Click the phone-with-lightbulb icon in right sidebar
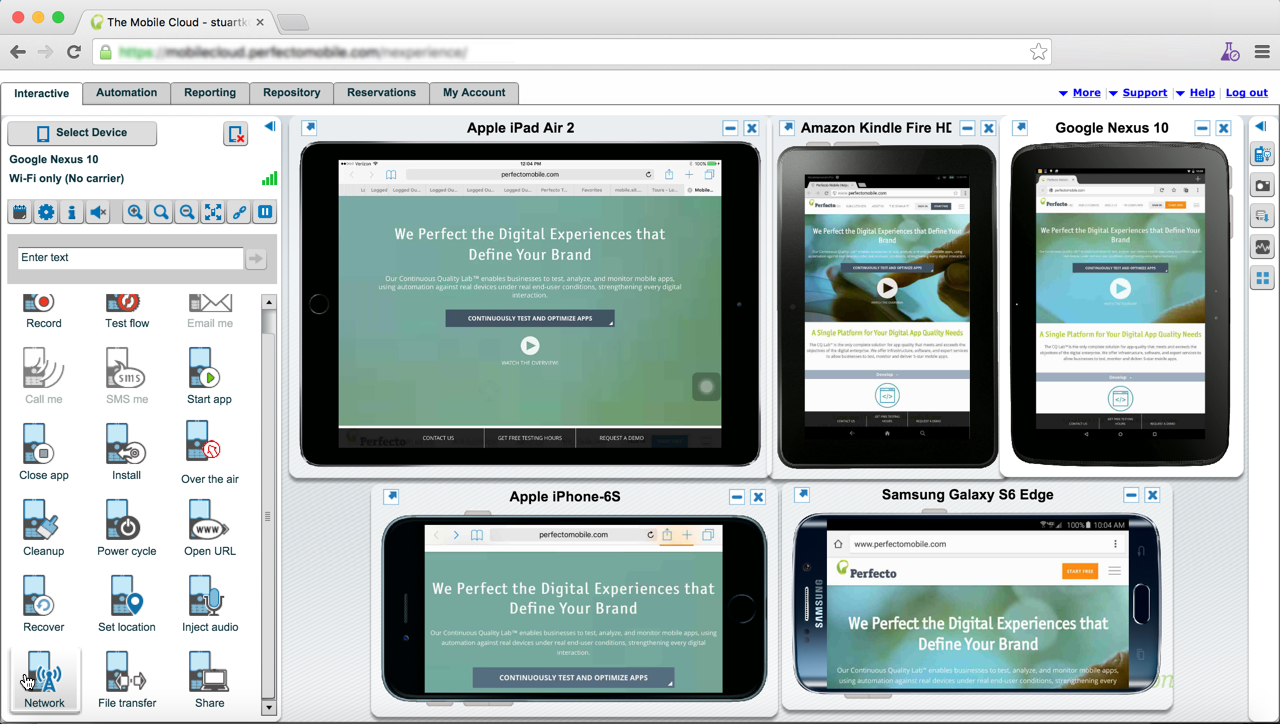This screenshot has height=724, width=1280. coord(1262,155)
